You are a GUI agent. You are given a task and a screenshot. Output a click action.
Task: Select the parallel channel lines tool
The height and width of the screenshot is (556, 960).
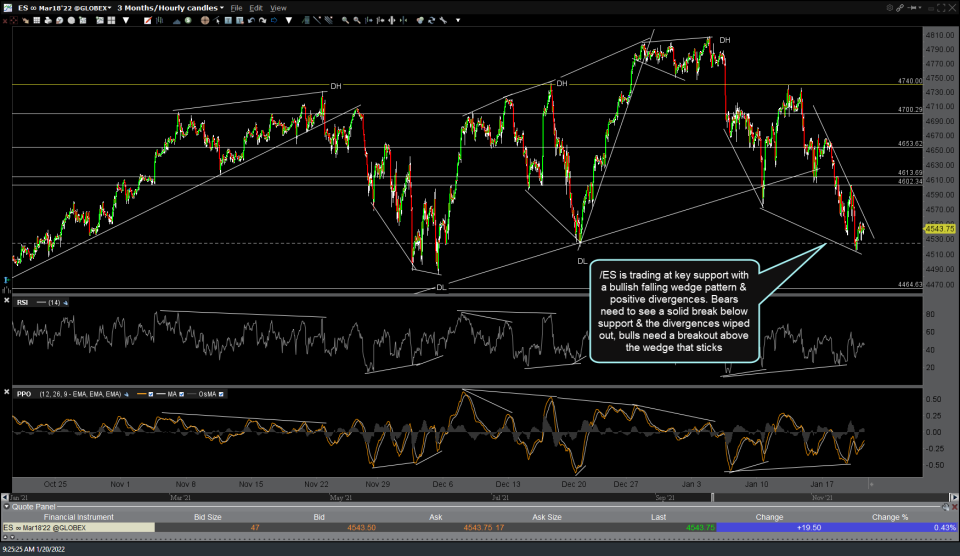click(x=329, y=20)
